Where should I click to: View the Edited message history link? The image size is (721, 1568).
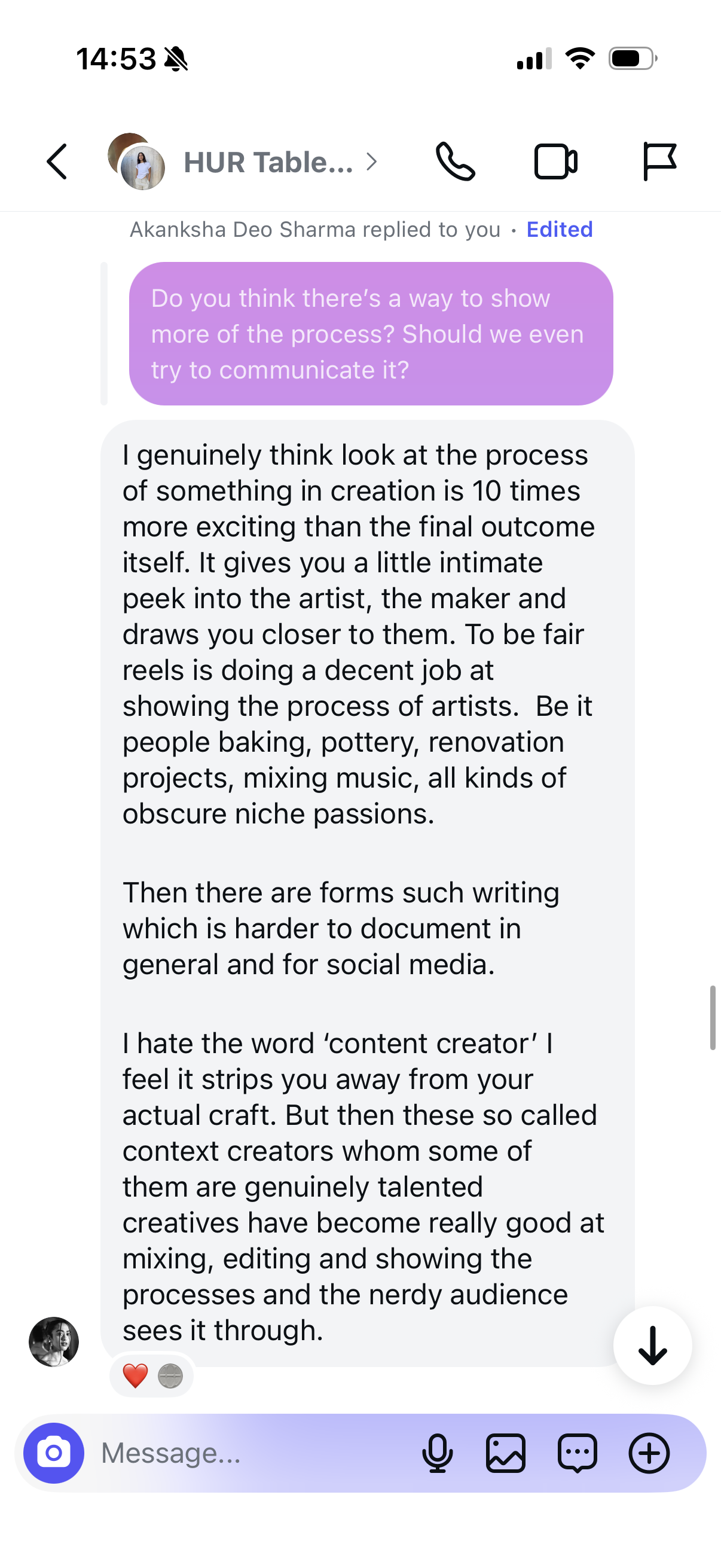tap(559, 230)
